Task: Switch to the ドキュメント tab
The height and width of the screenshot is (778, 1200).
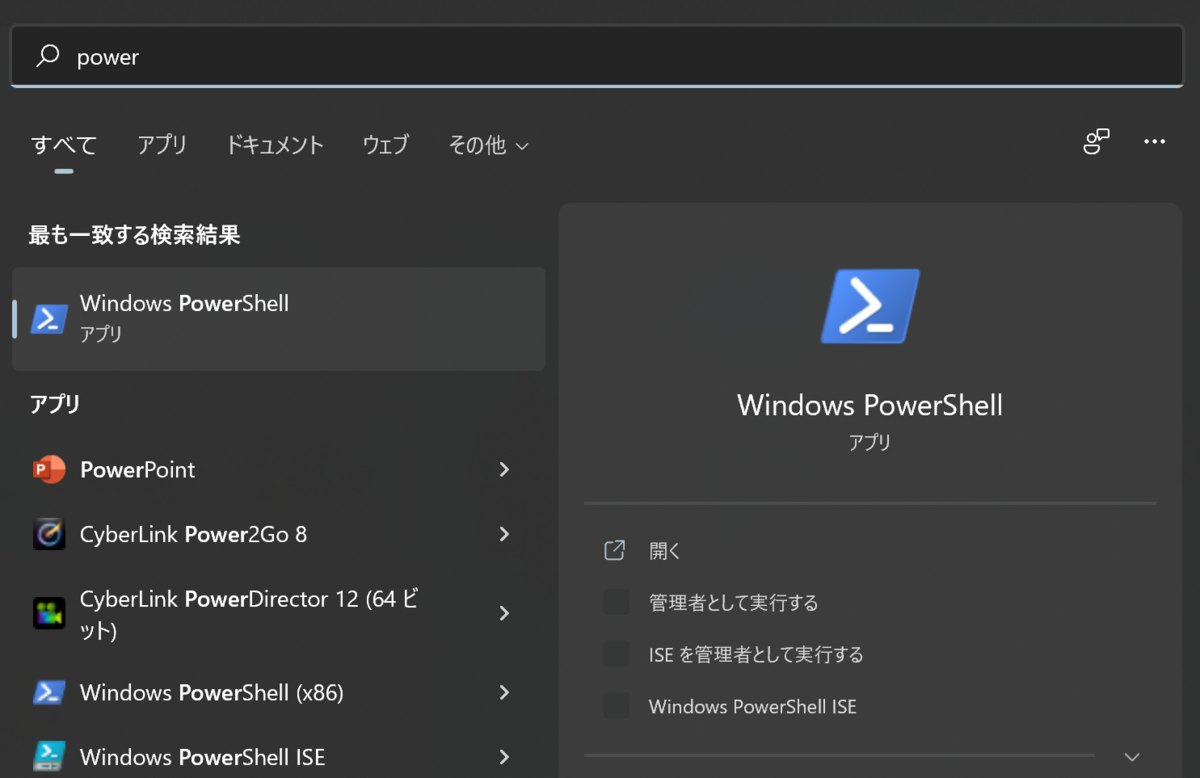Action: coord(274,145)
